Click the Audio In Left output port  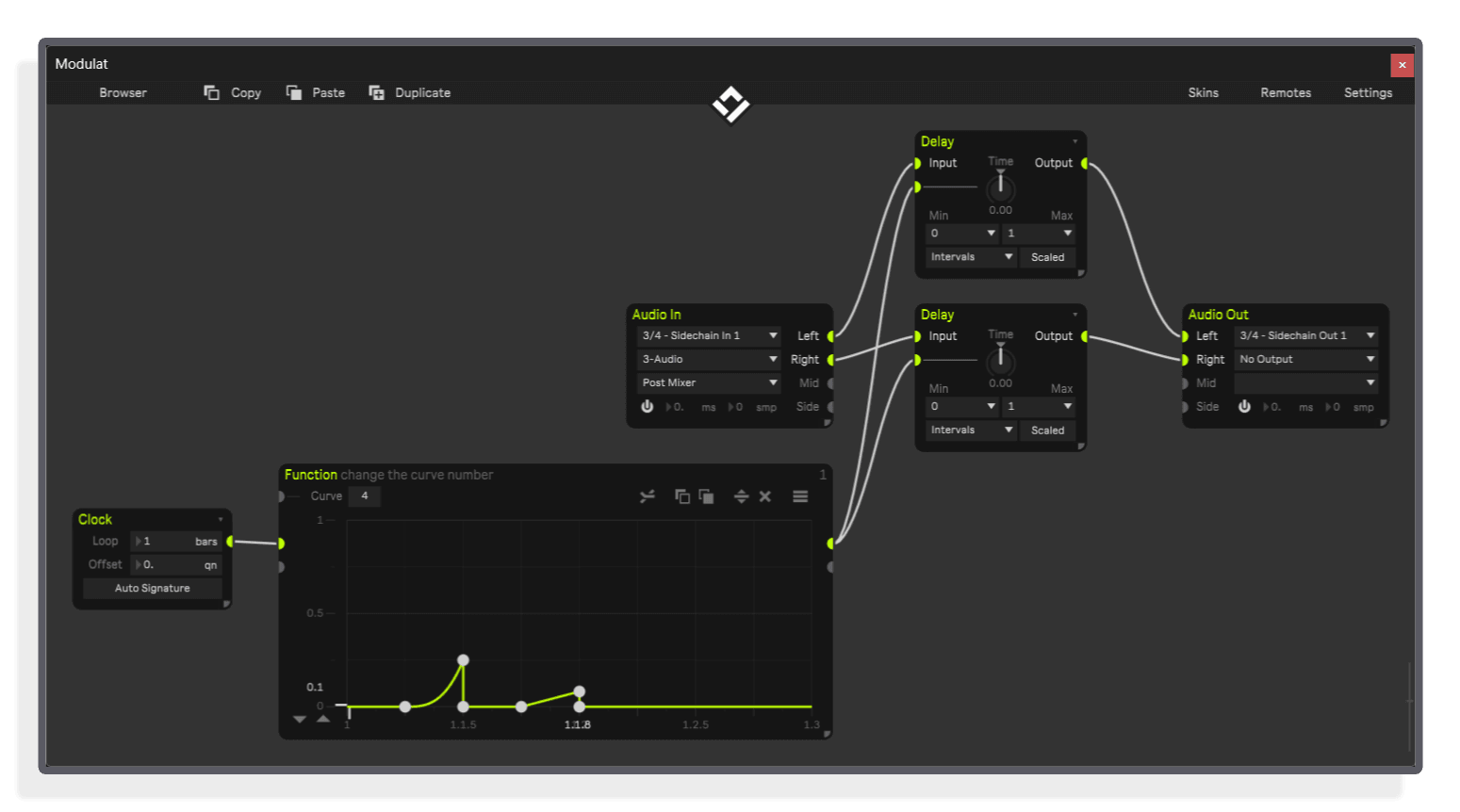(x=830, y=336)
